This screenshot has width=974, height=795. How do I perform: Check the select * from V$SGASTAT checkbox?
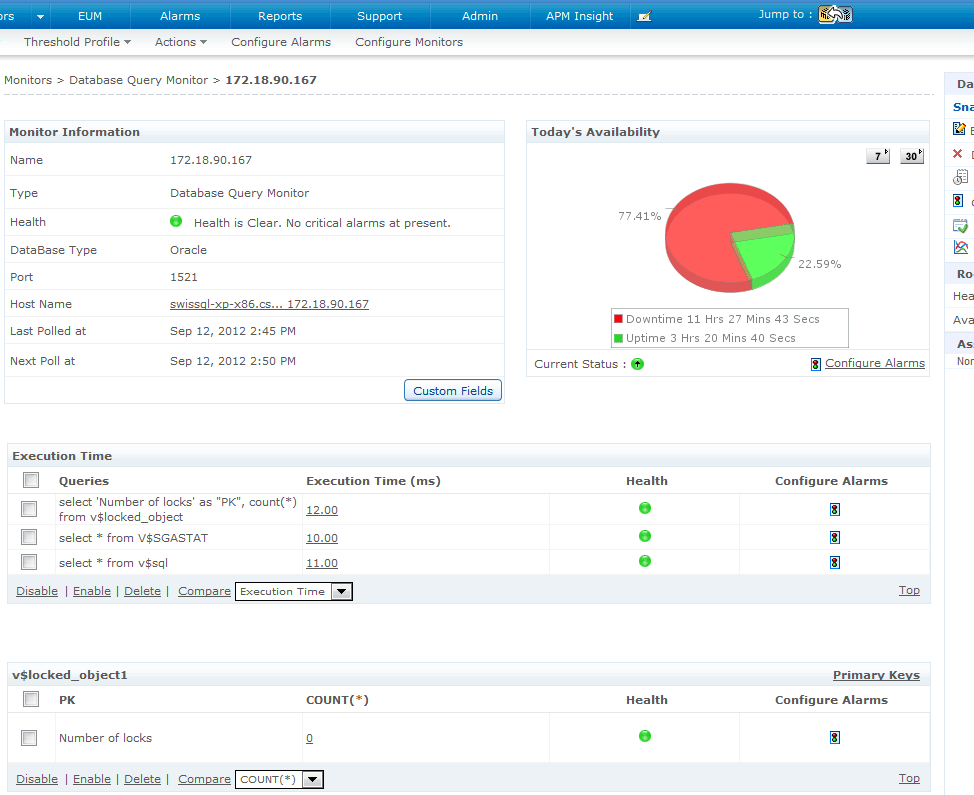(29, 537)
